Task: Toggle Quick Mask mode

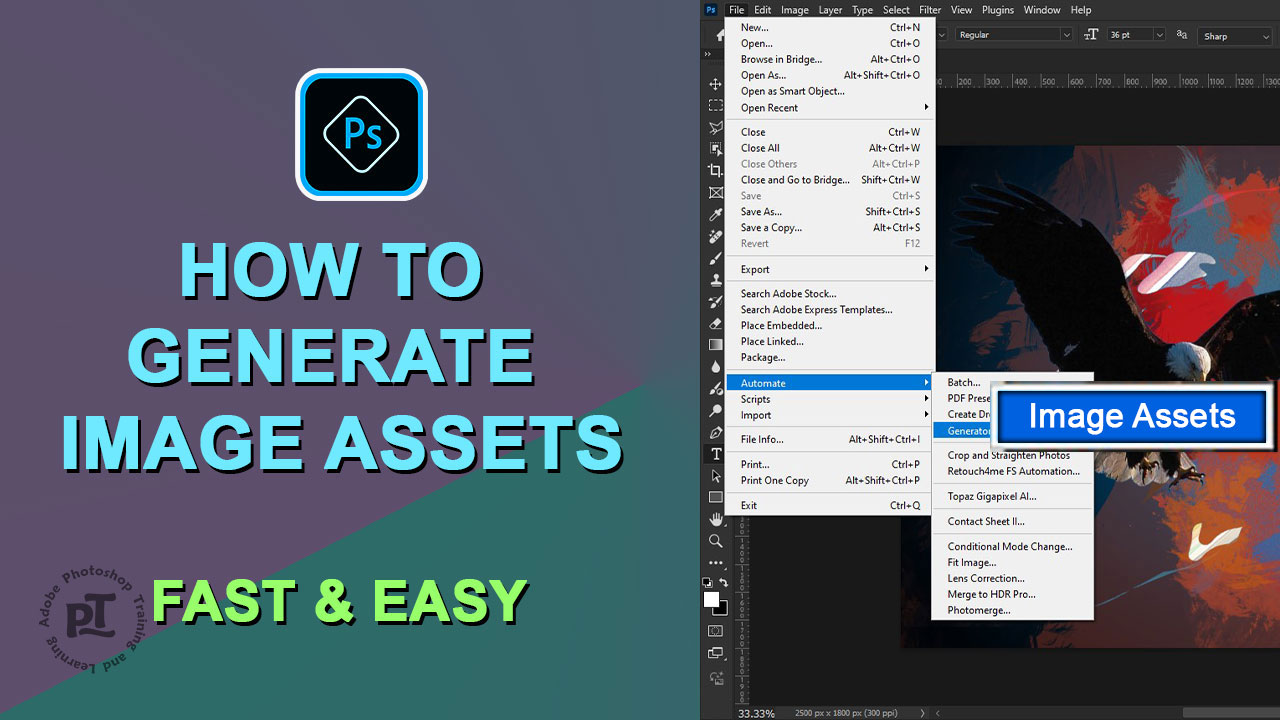Action: pos(715,631)
